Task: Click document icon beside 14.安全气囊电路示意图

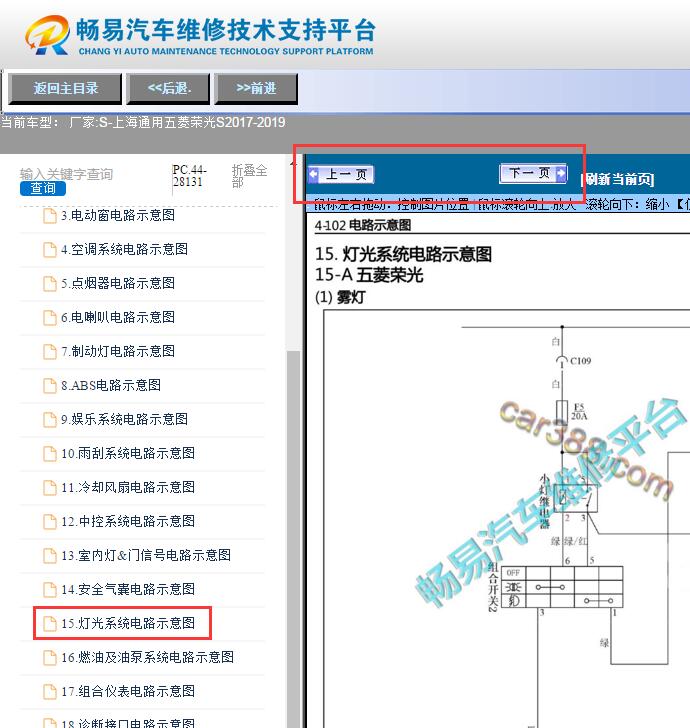Action: tap(50, 590)
